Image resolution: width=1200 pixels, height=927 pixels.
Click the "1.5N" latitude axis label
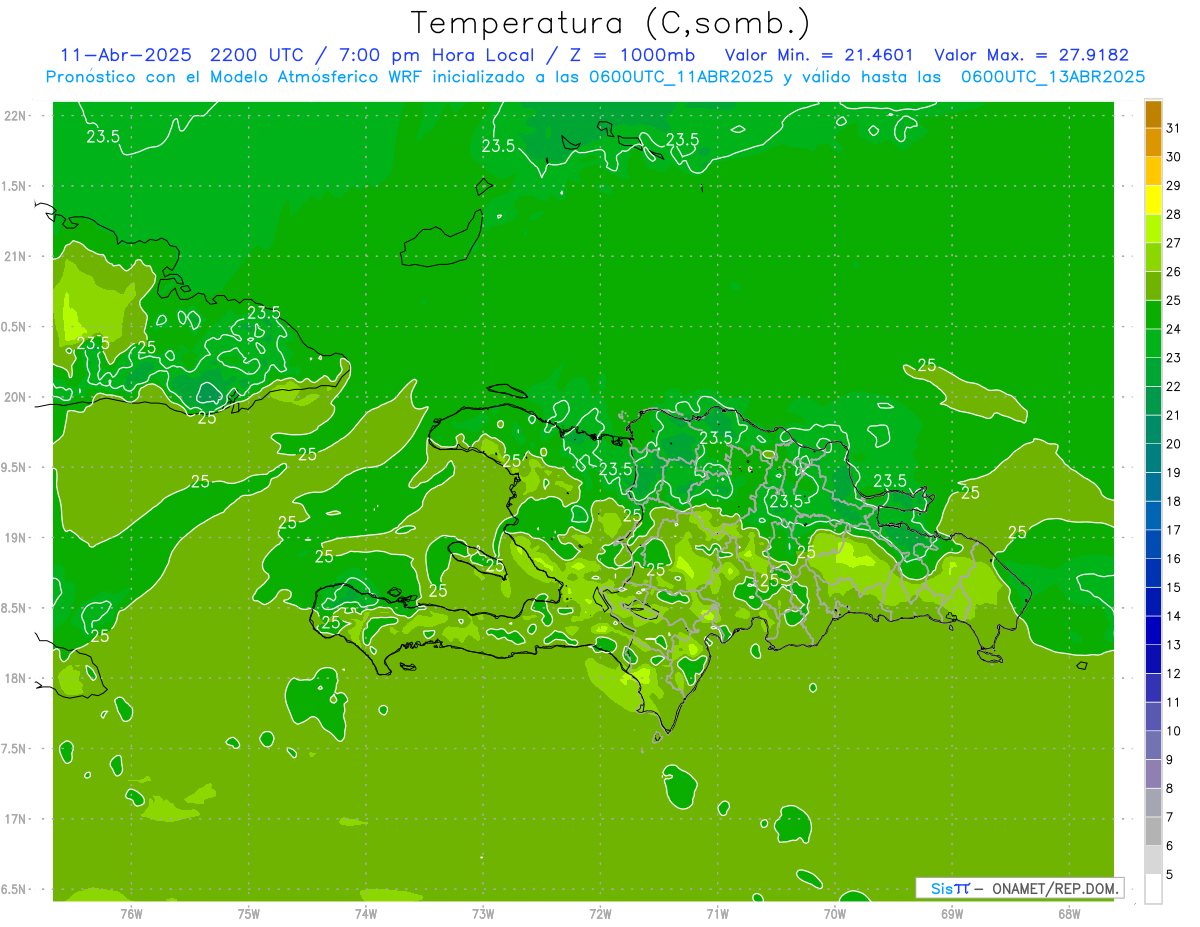15,186
